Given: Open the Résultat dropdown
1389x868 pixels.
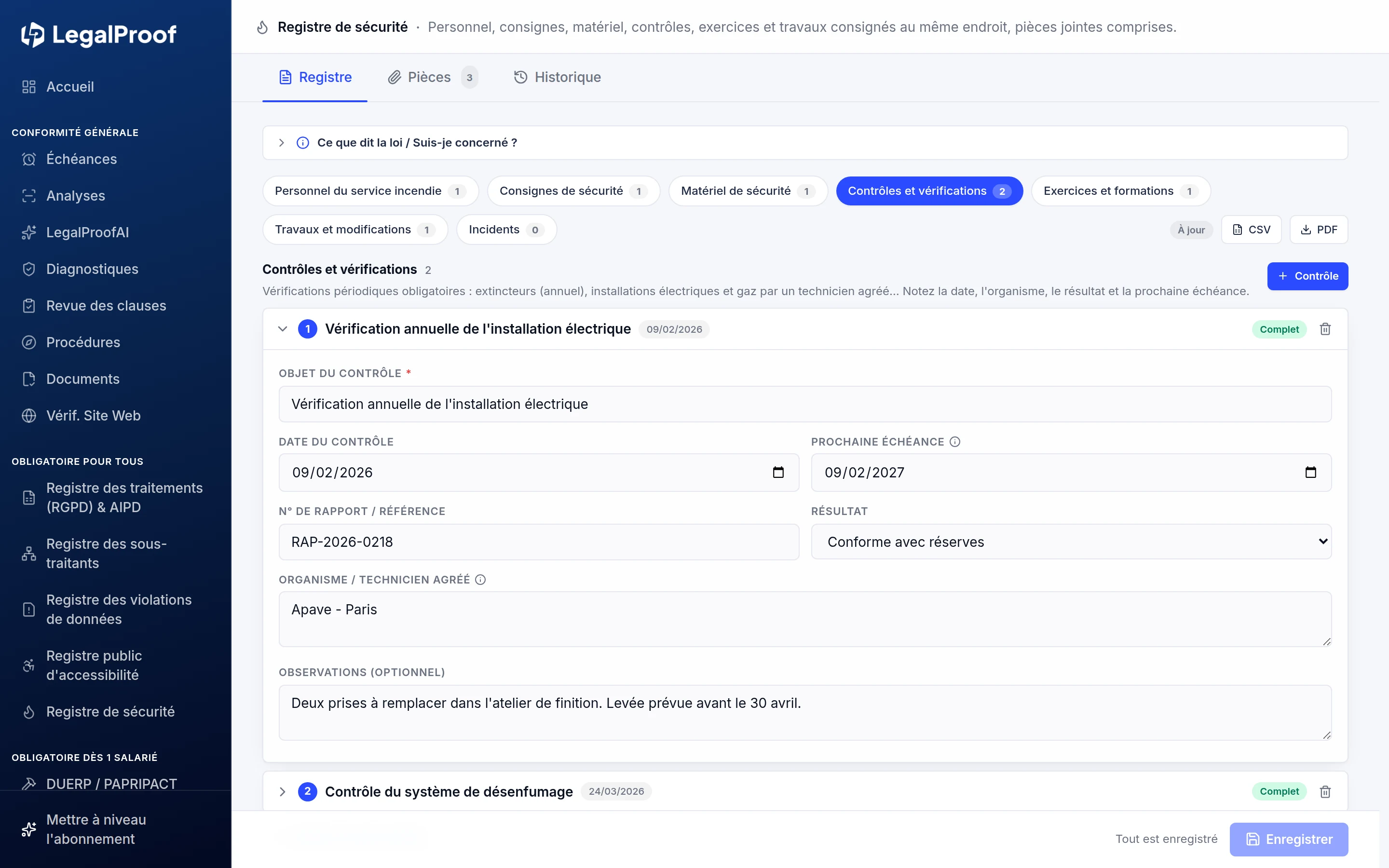Looking at the screenshot, I should tap(1071, 542).
